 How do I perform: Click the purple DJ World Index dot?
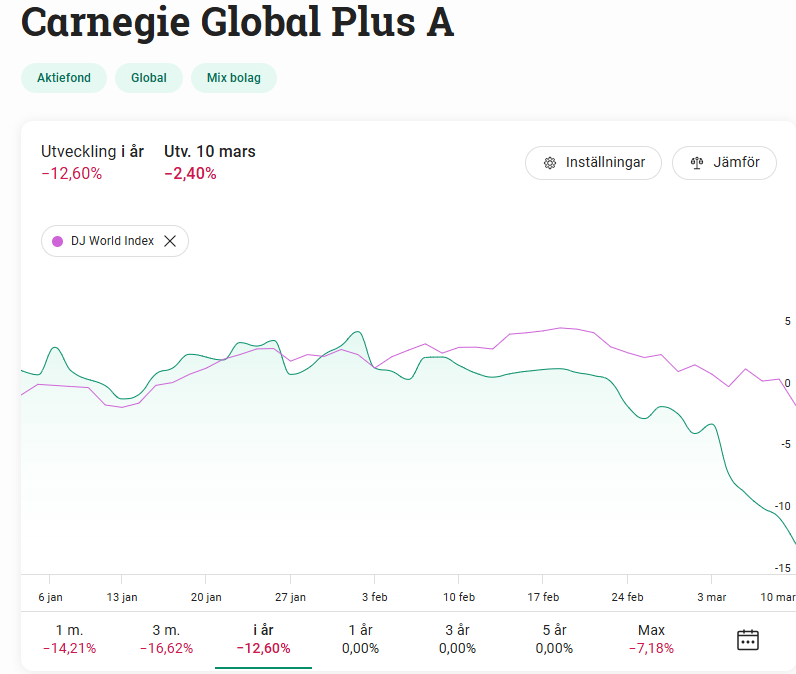click(x=57, y=241)
